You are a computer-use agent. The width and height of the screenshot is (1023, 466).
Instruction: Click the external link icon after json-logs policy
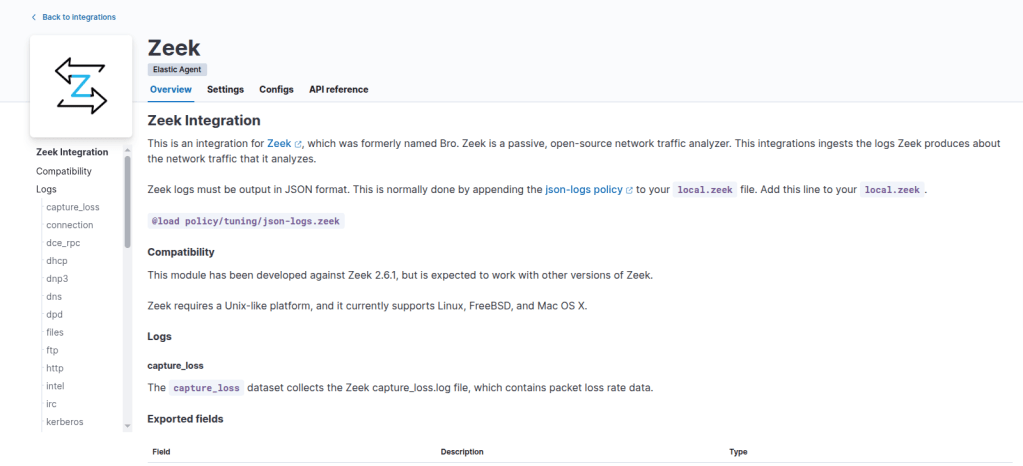(x=629, y=189)
